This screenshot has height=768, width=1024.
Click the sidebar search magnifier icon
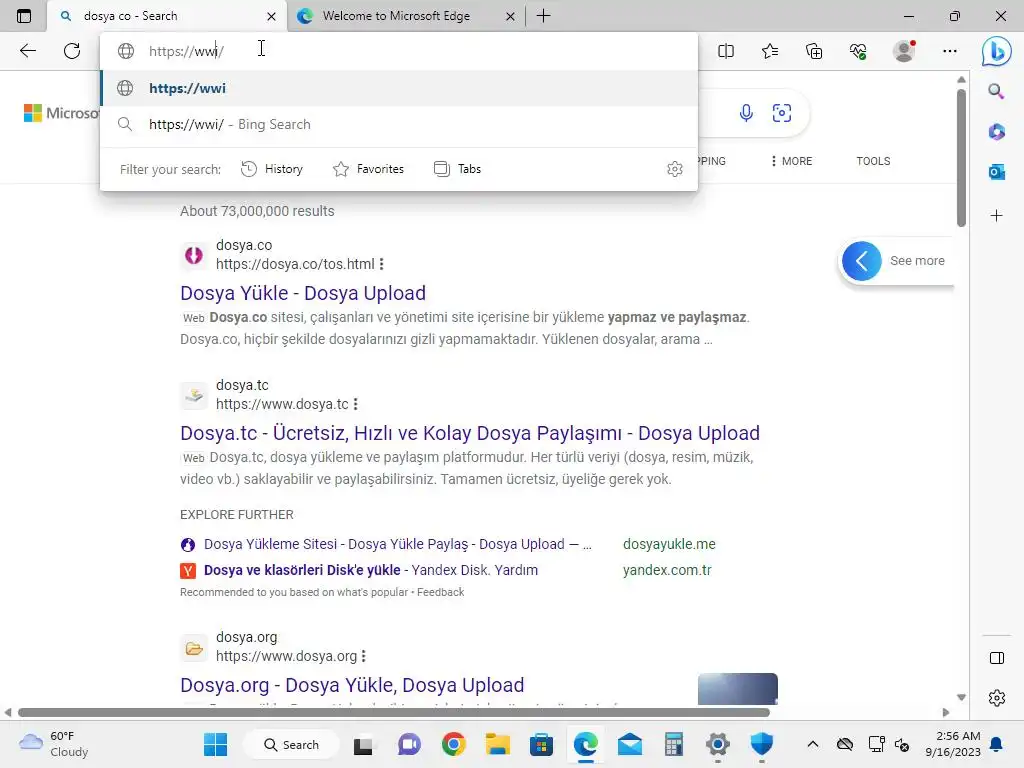coord(996,91)
